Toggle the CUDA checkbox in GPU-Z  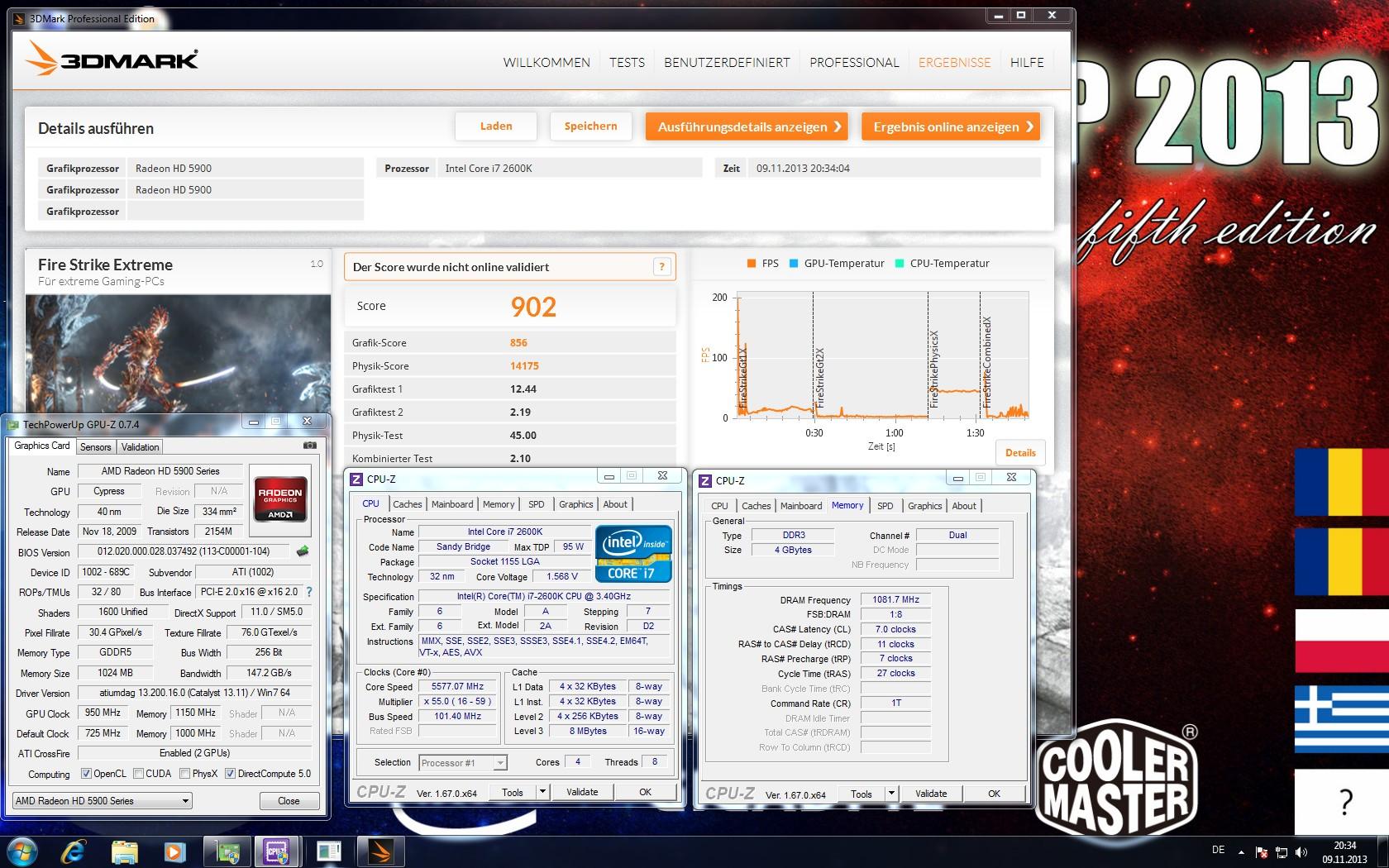pyautogui.click(x=137, y=774)
